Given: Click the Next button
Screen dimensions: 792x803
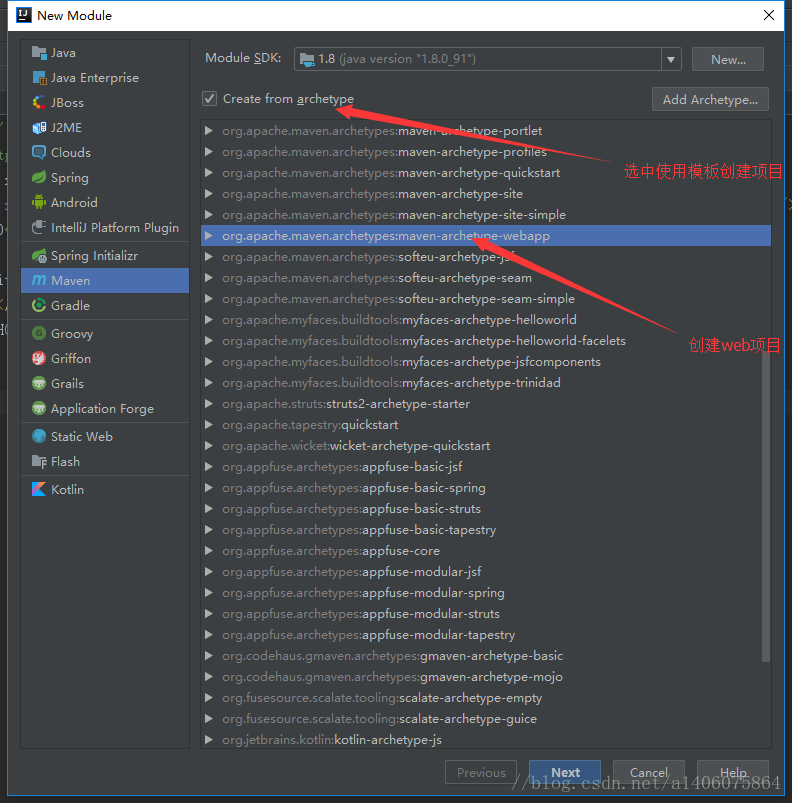Looking at the screenshot, I should coord(565,772).
